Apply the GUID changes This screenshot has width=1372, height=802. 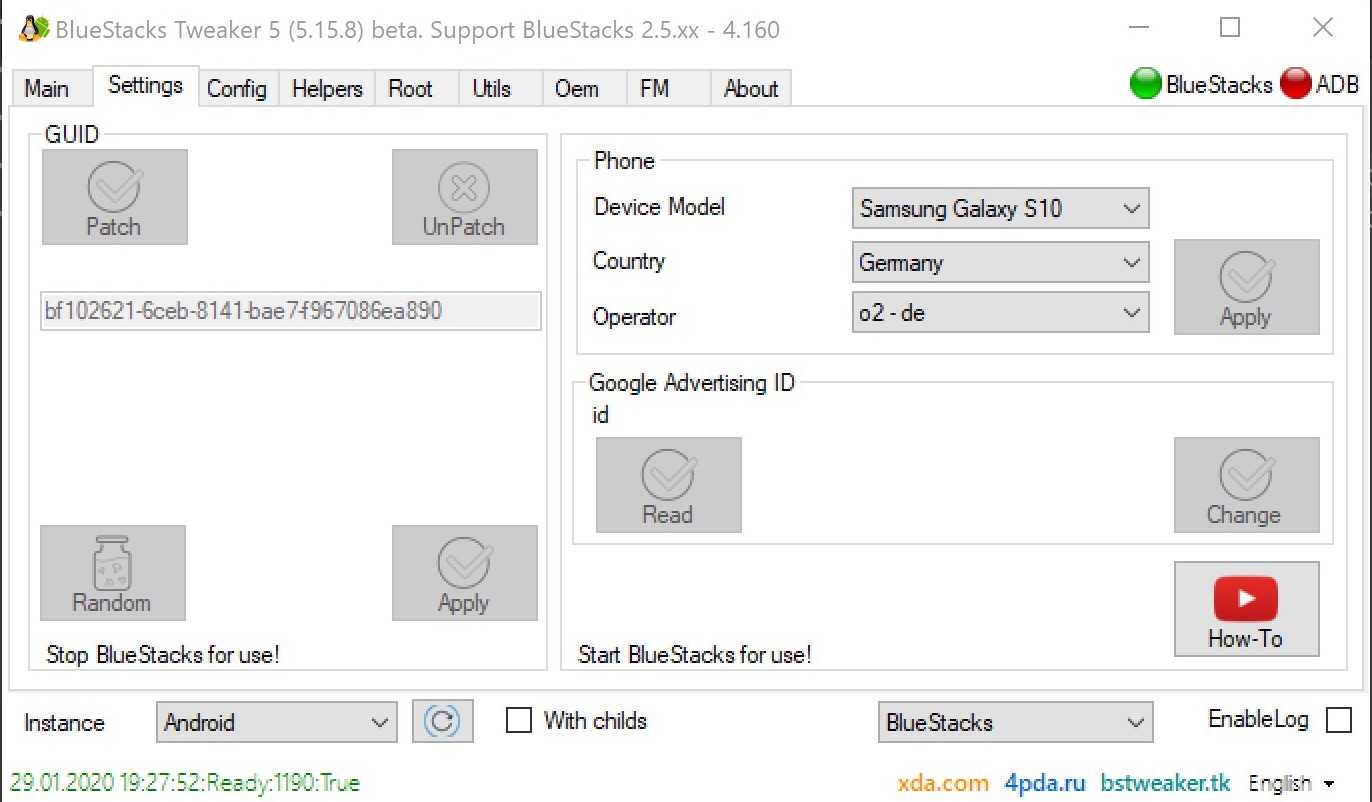(x=464, y=573)
